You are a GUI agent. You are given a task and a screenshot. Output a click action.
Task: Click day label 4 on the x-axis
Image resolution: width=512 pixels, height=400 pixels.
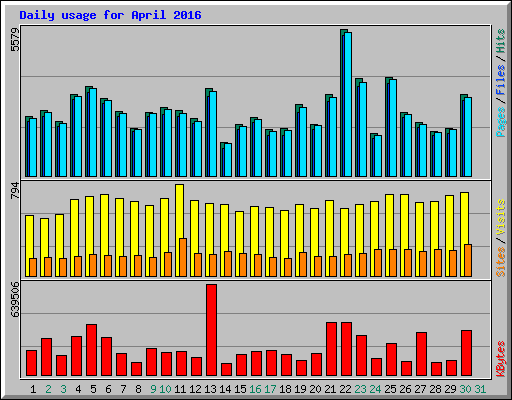pyautogui.click(x=78, y=389)
